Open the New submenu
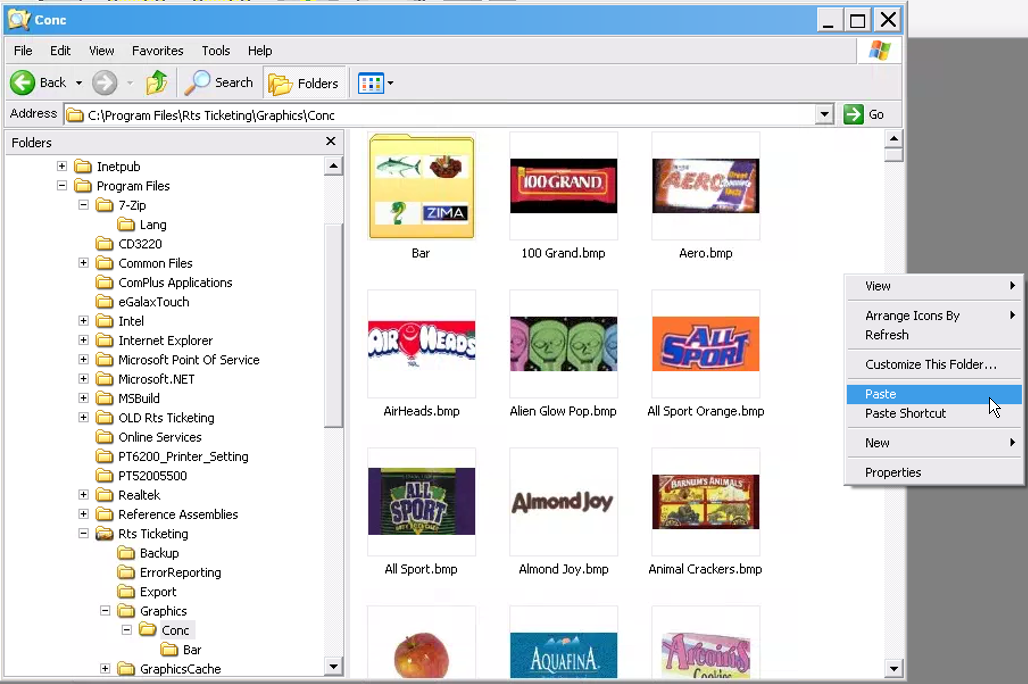Viewport: 1028px width, 684px height. click(934, 443)
